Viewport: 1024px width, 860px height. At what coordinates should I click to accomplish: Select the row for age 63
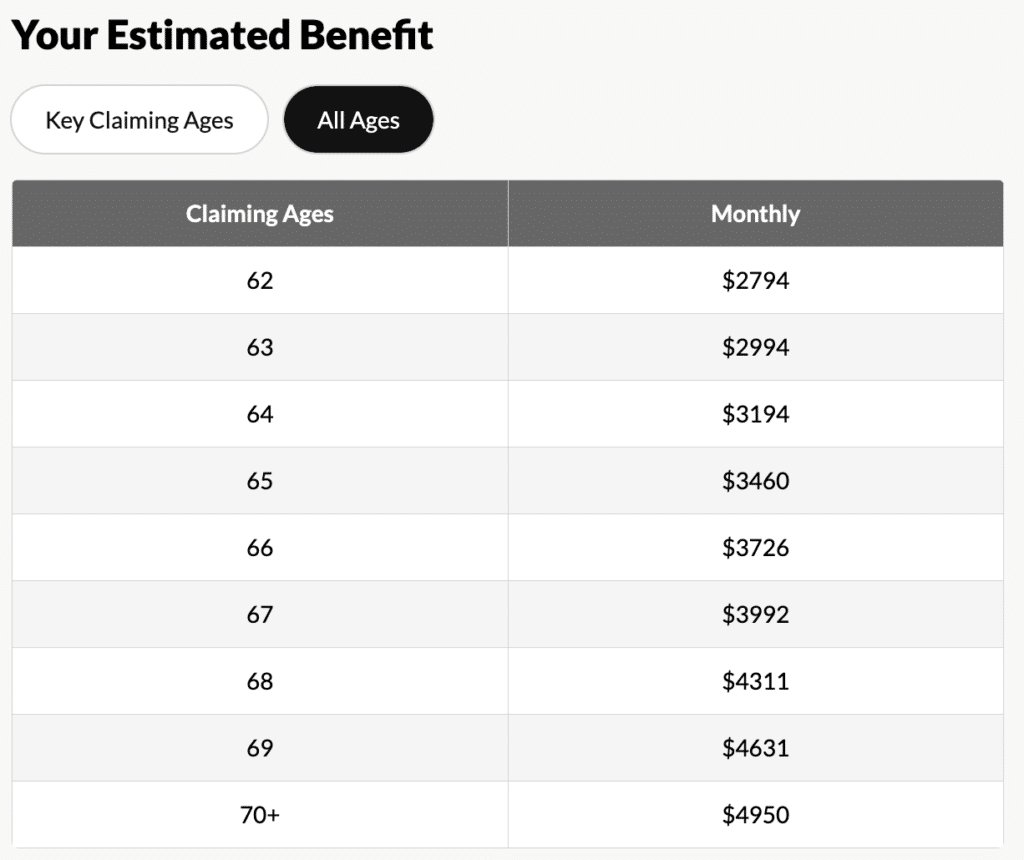point(259,347)
